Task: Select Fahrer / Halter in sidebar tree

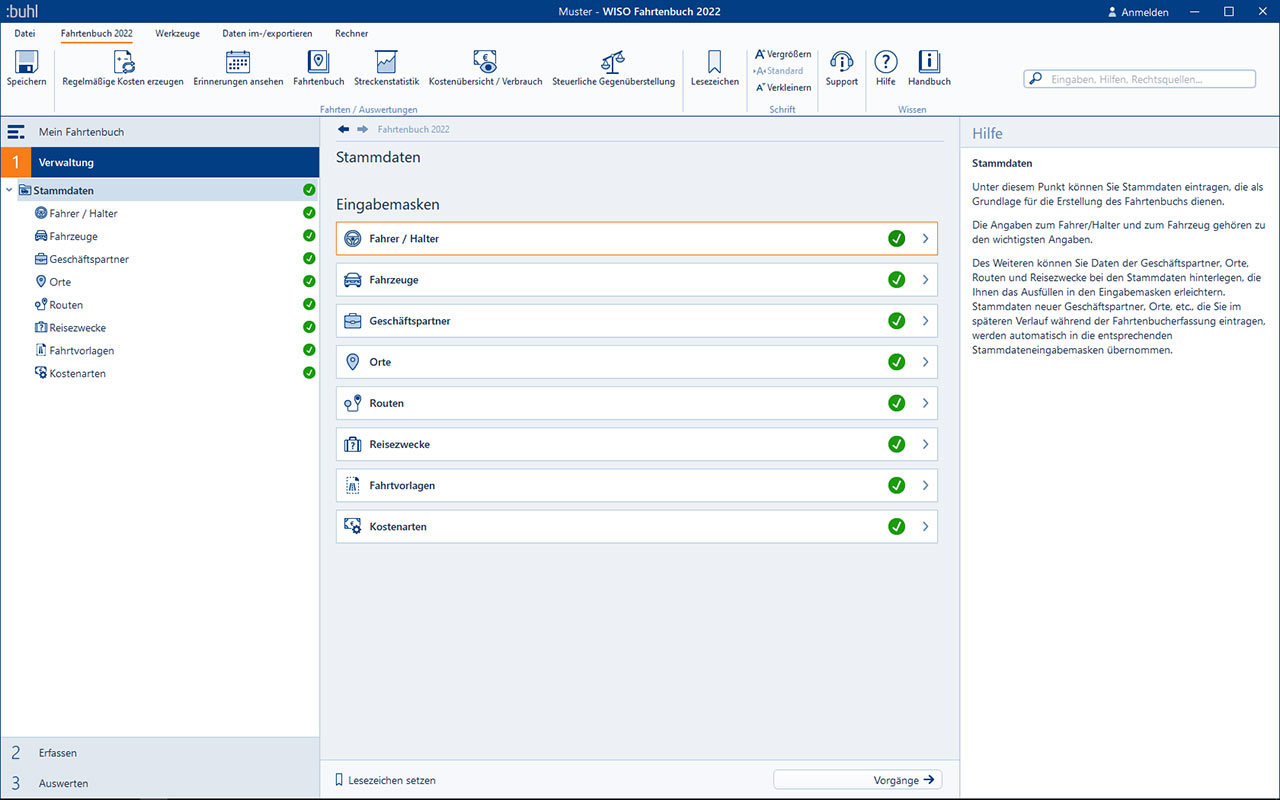Action: coord(84,213)
